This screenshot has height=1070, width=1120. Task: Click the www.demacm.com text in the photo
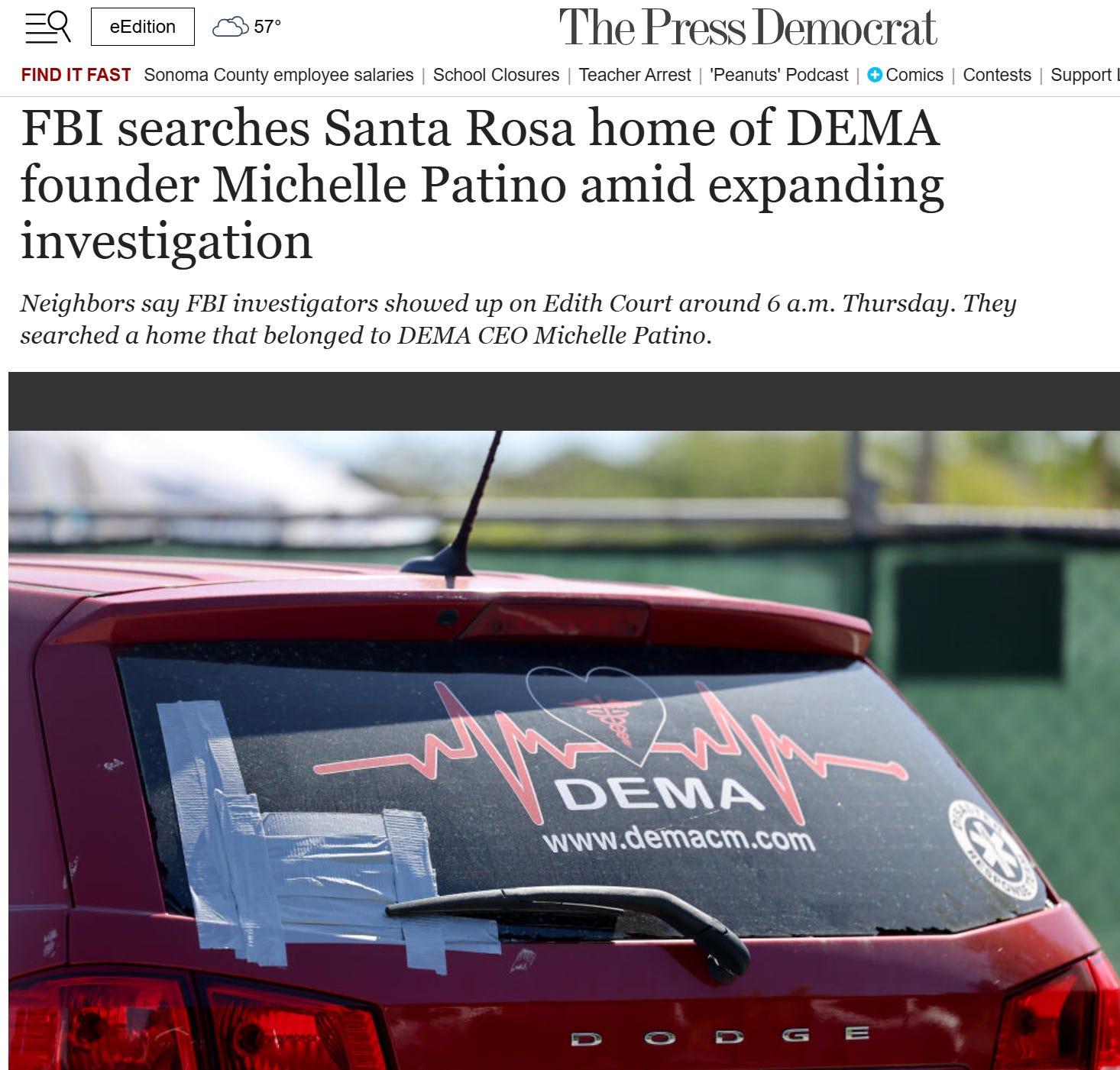coord(678,839)
